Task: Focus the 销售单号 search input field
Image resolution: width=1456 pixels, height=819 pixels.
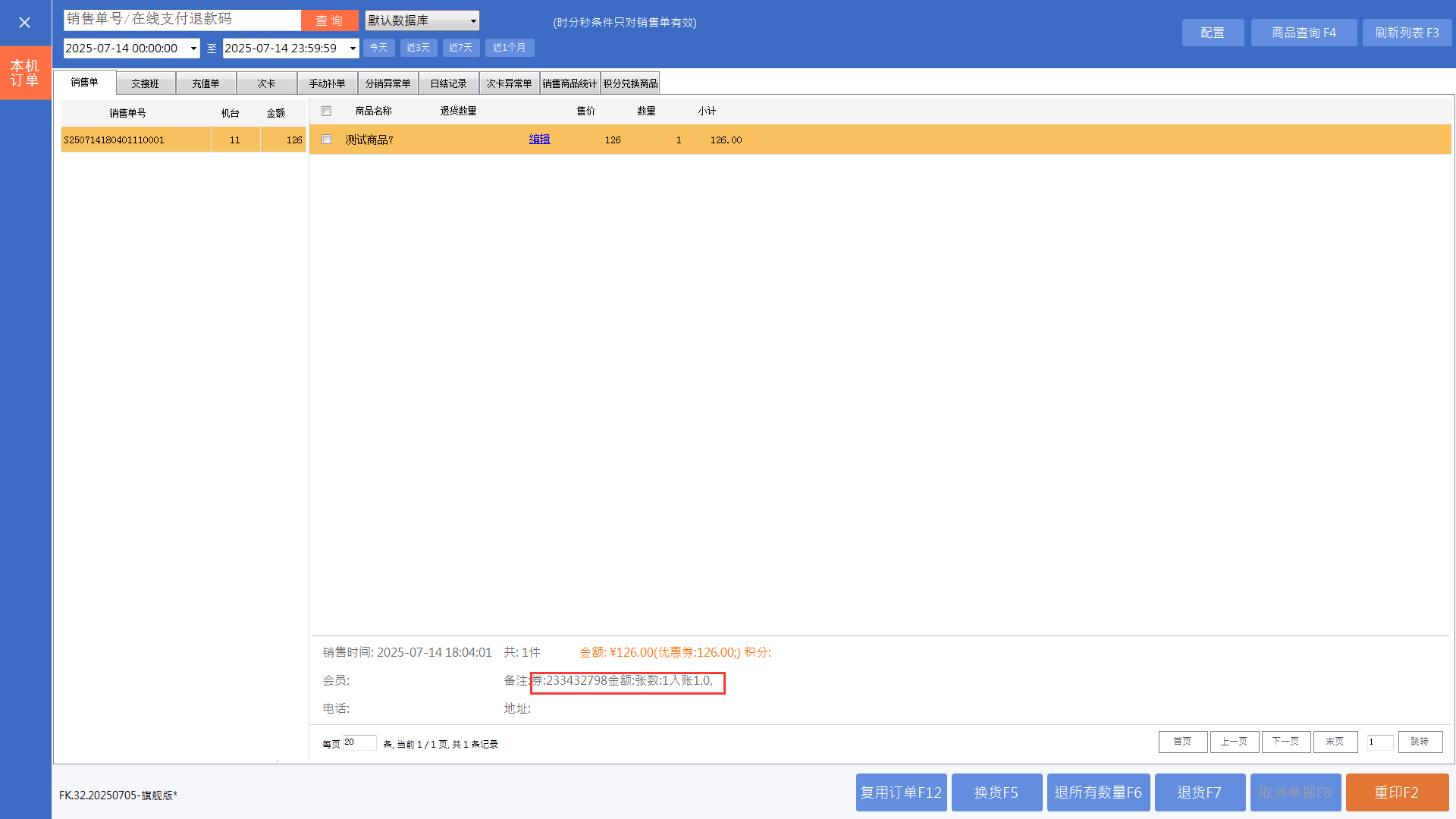Action: (182, 20)
